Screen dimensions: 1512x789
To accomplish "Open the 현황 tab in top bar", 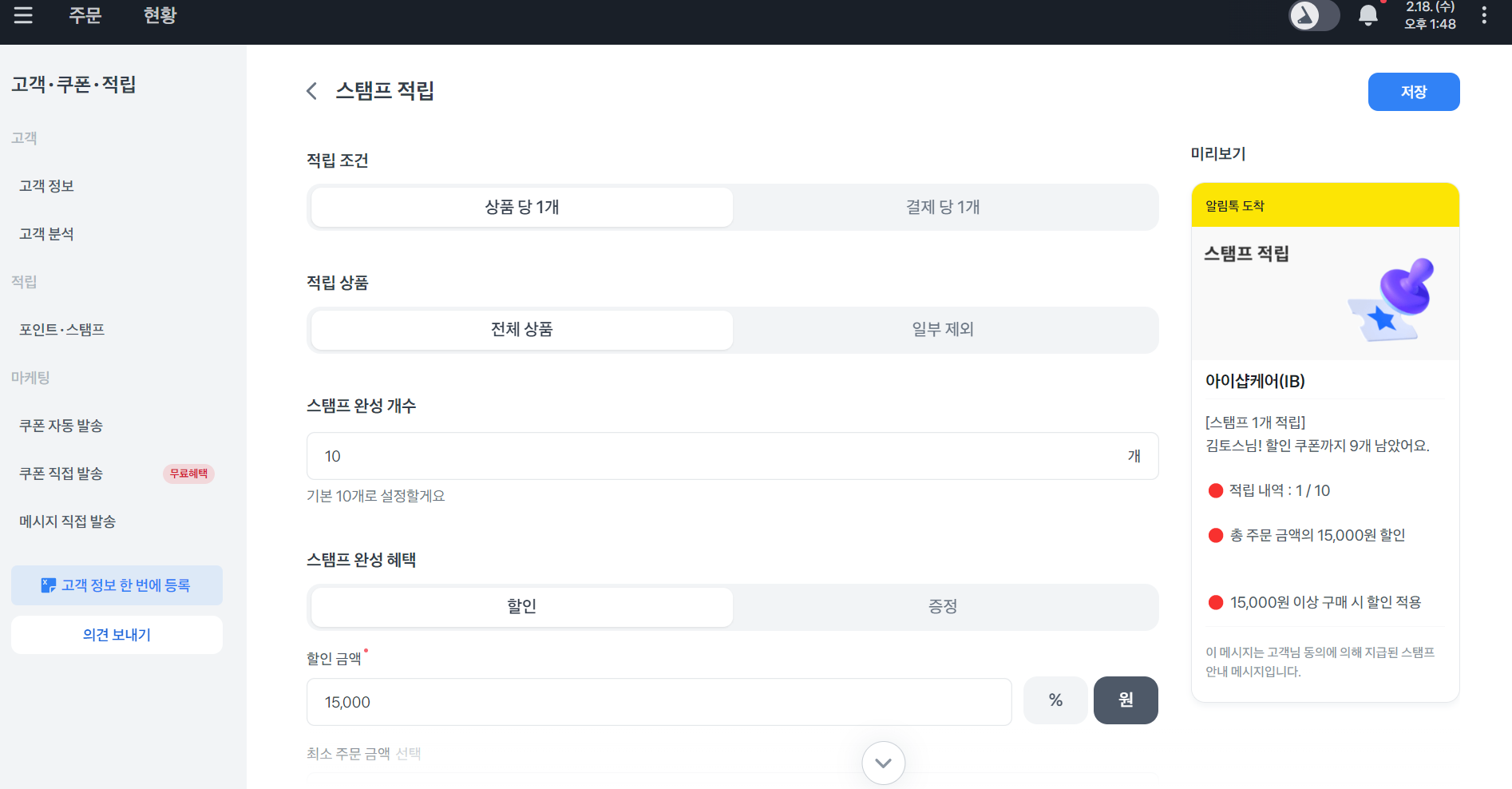I will (x=160, y=15).
